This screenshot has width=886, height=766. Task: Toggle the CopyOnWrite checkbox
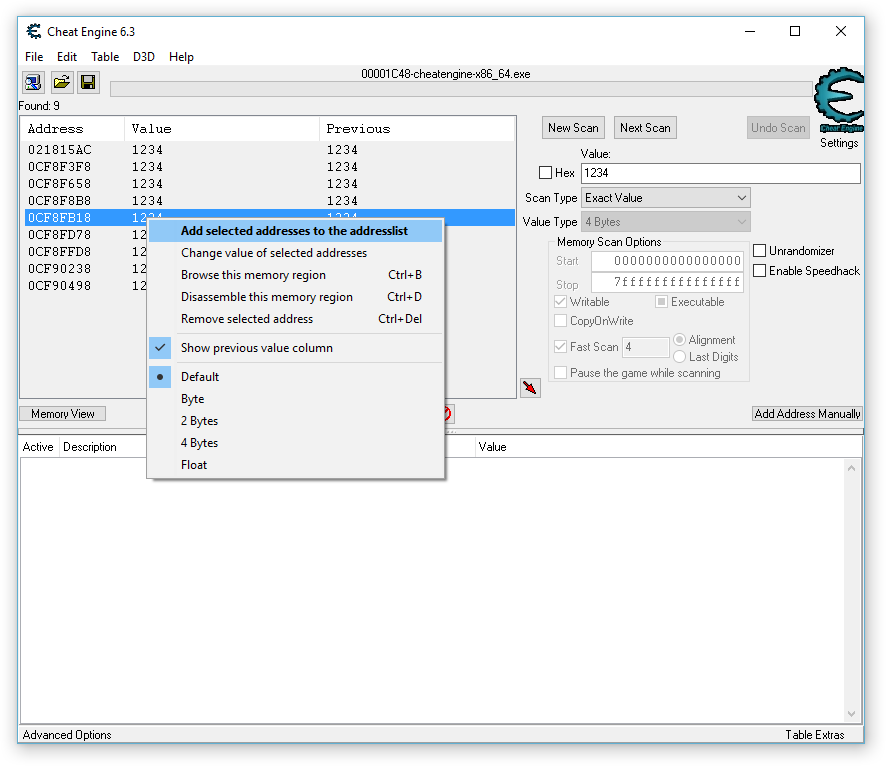561,321
